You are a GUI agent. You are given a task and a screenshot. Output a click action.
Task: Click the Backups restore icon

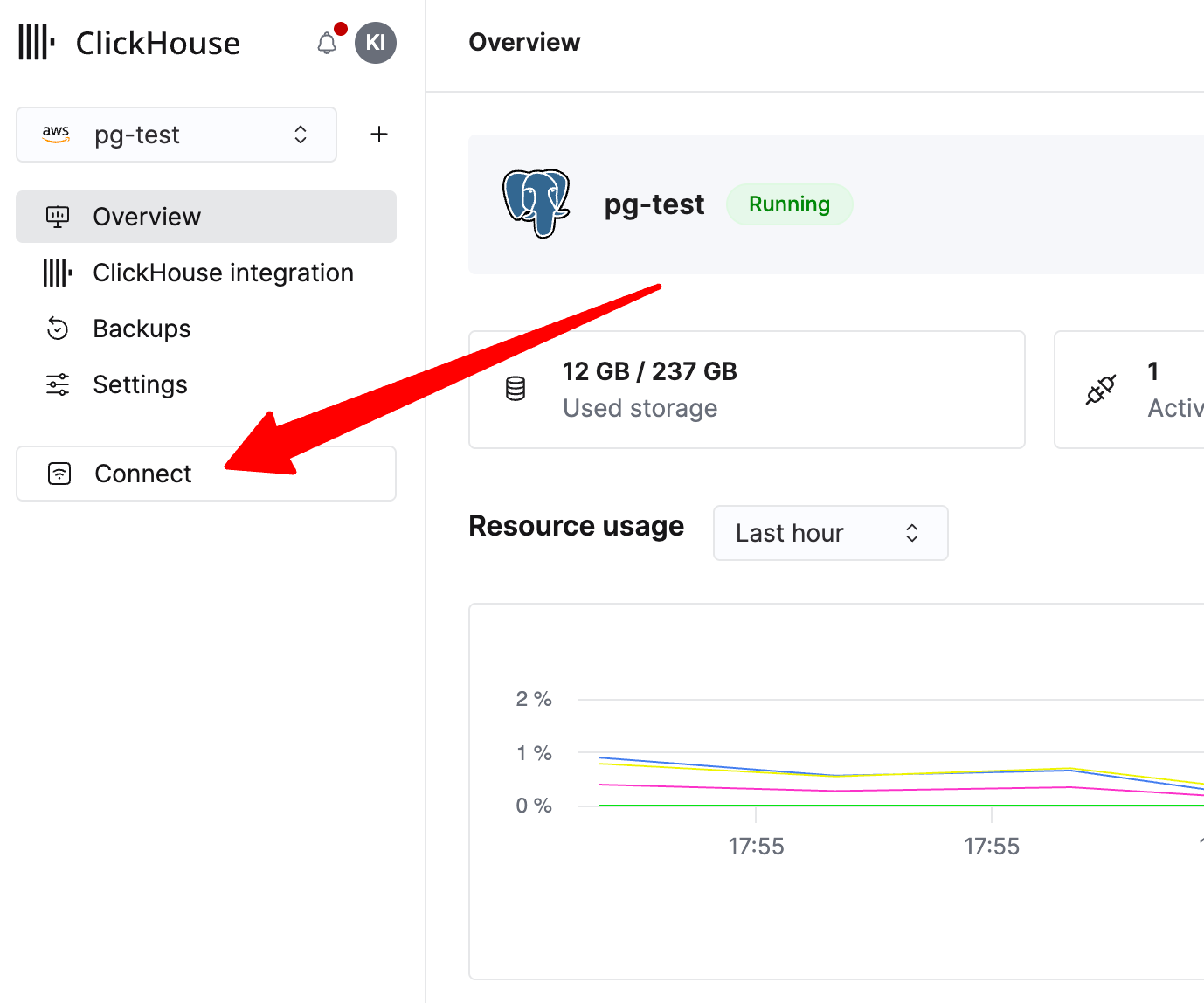point(57,328)
